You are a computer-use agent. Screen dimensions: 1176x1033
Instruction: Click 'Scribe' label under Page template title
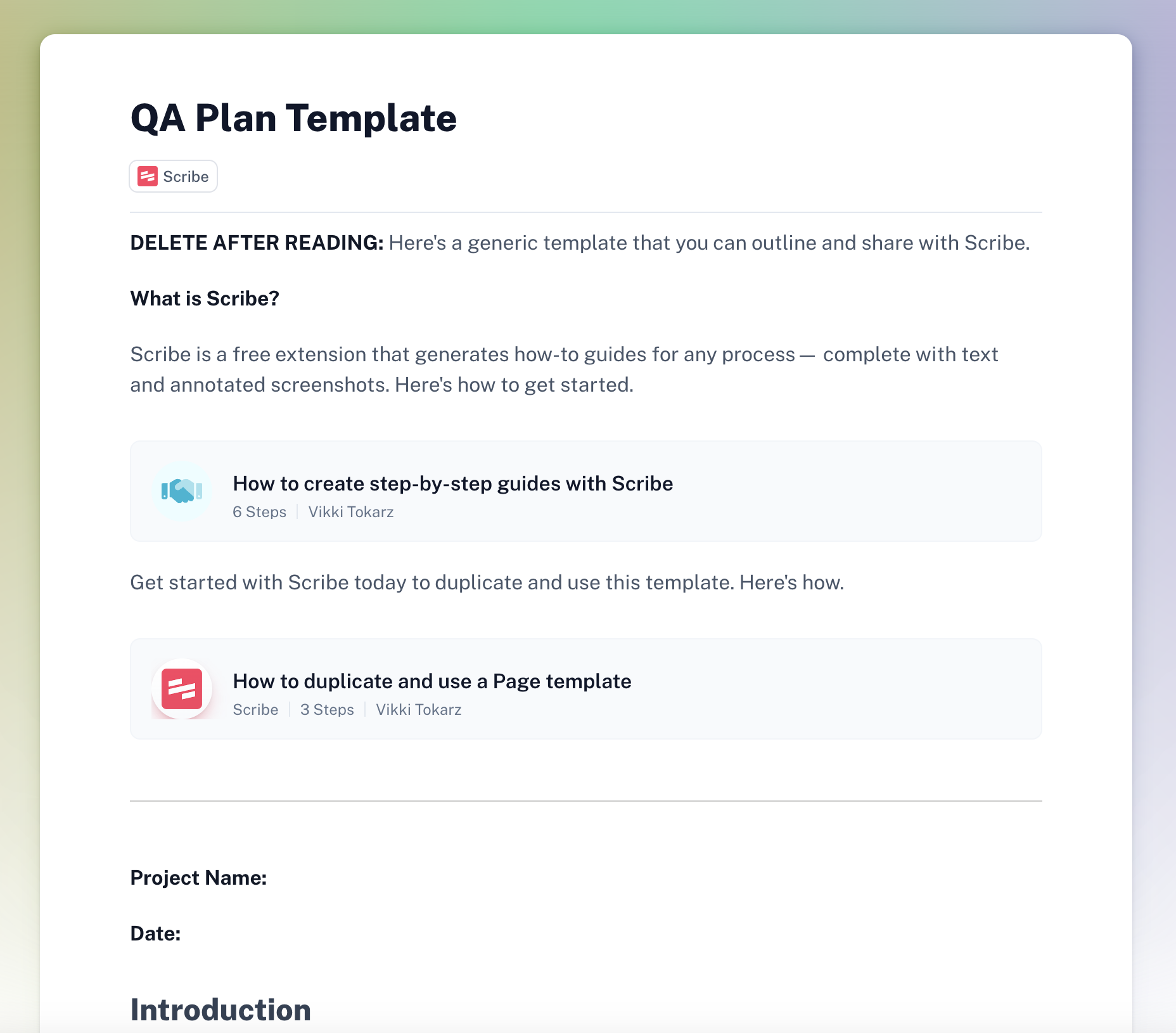tap(255, 710)
